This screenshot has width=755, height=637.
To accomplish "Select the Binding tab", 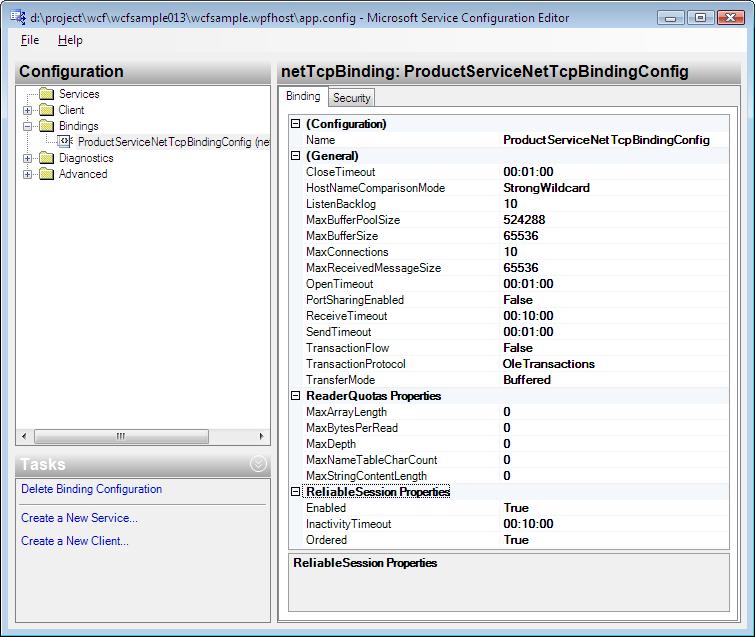I will (x=303, y=96).
